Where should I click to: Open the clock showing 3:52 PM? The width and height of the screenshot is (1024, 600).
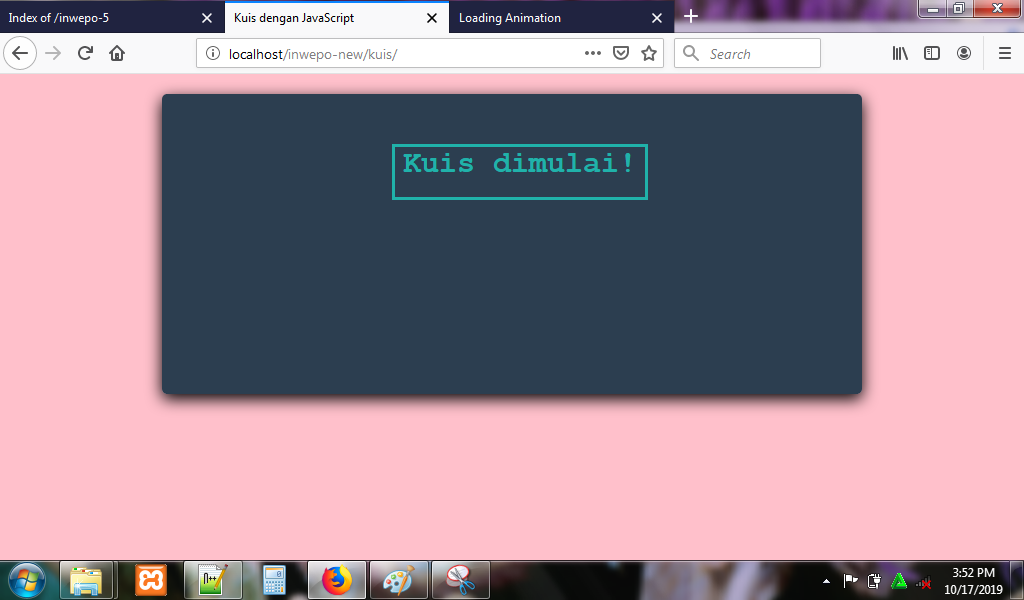point(973,580)
